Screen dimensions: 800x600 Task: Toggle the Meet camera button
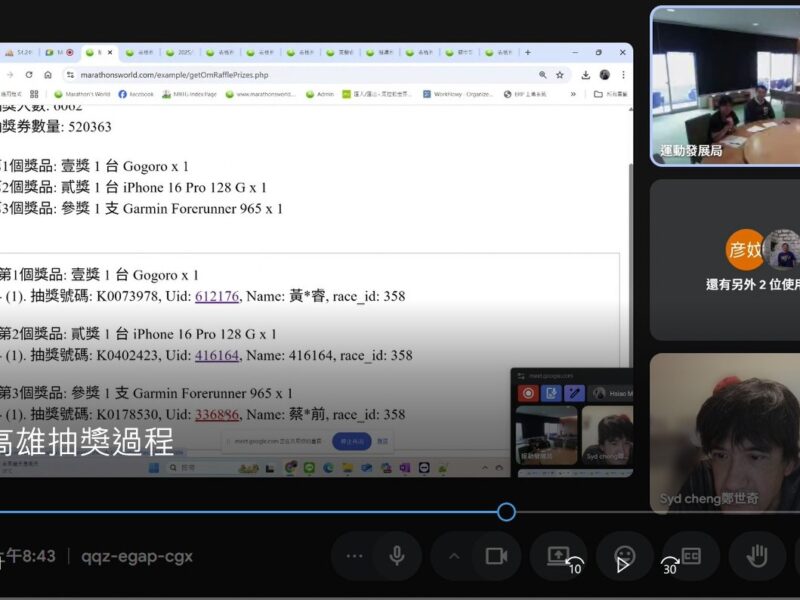pyautogui.click(x=496, y=556)
